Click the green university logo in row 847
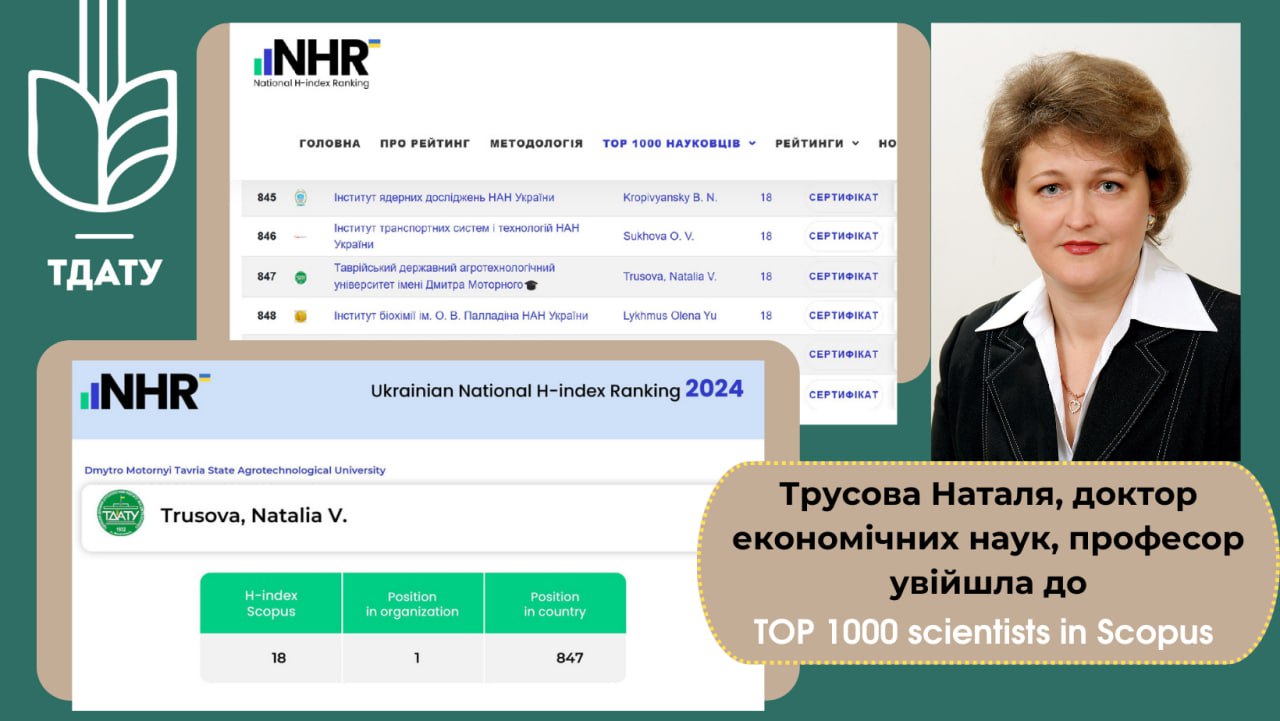The height and width of the screenshot is (721, 1280). pos(300,277)
